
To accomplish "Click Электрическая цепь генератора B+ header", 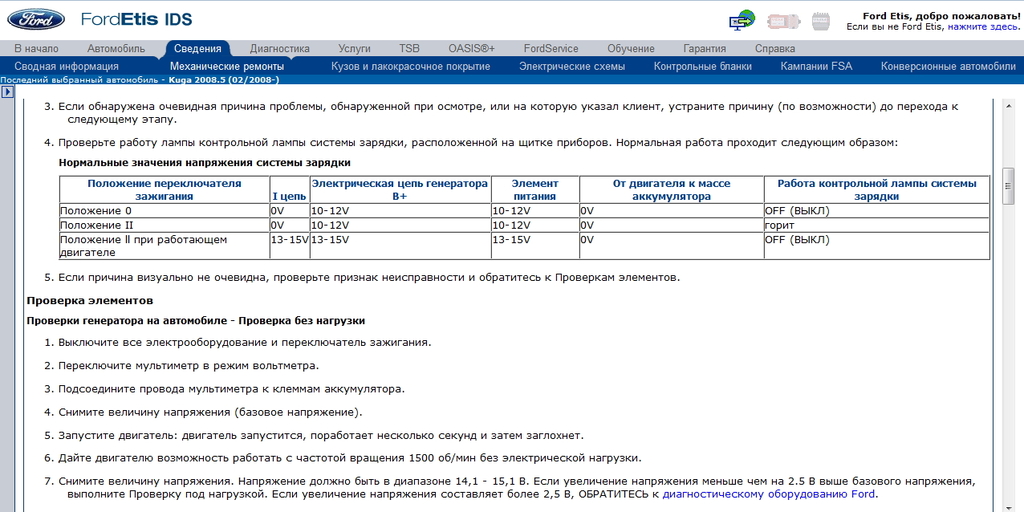I will [x=400, y=189].
